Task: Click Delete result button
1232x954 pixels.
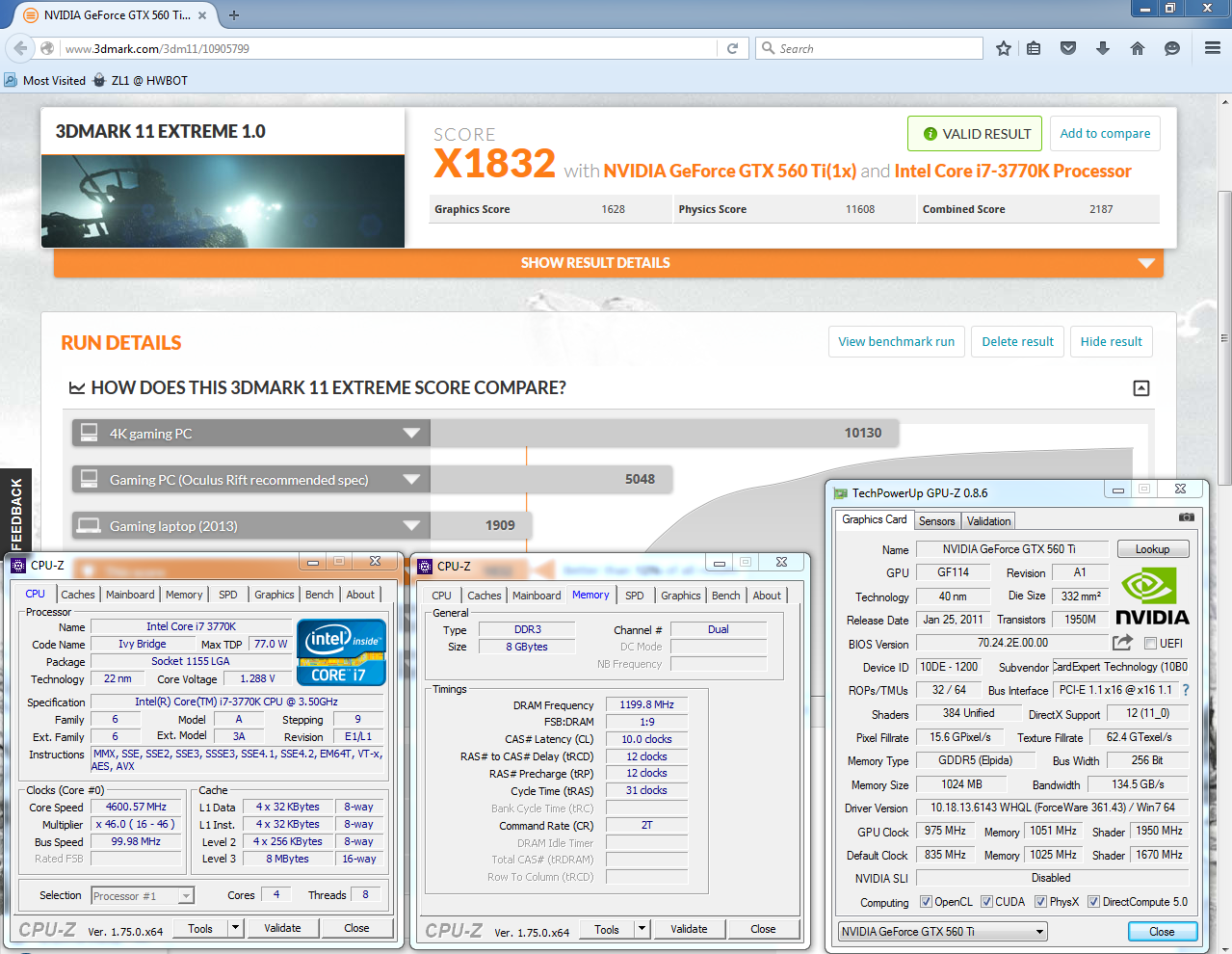Action: click(1017, 342)
